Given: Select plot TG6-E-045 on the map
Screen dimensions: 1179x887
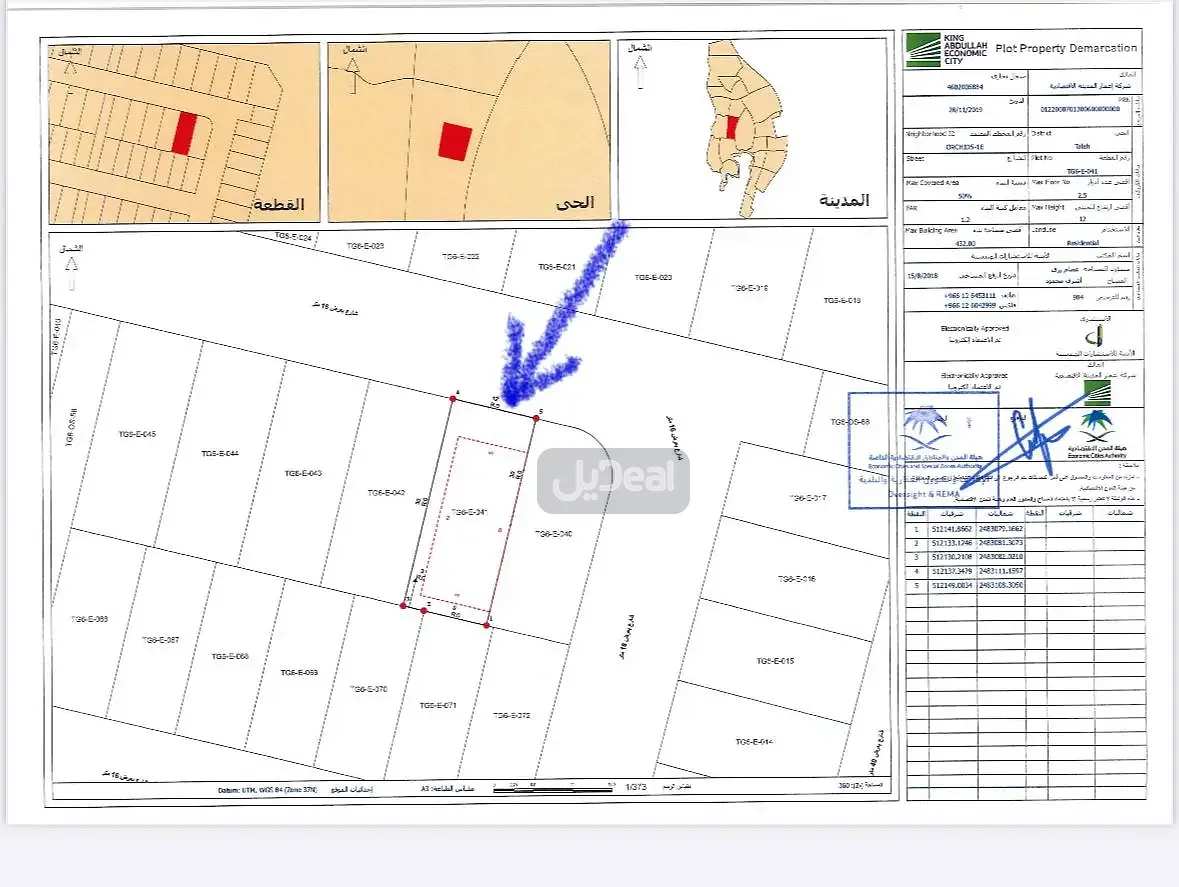Looking at the screenshot, I should (x=137, y=434).
